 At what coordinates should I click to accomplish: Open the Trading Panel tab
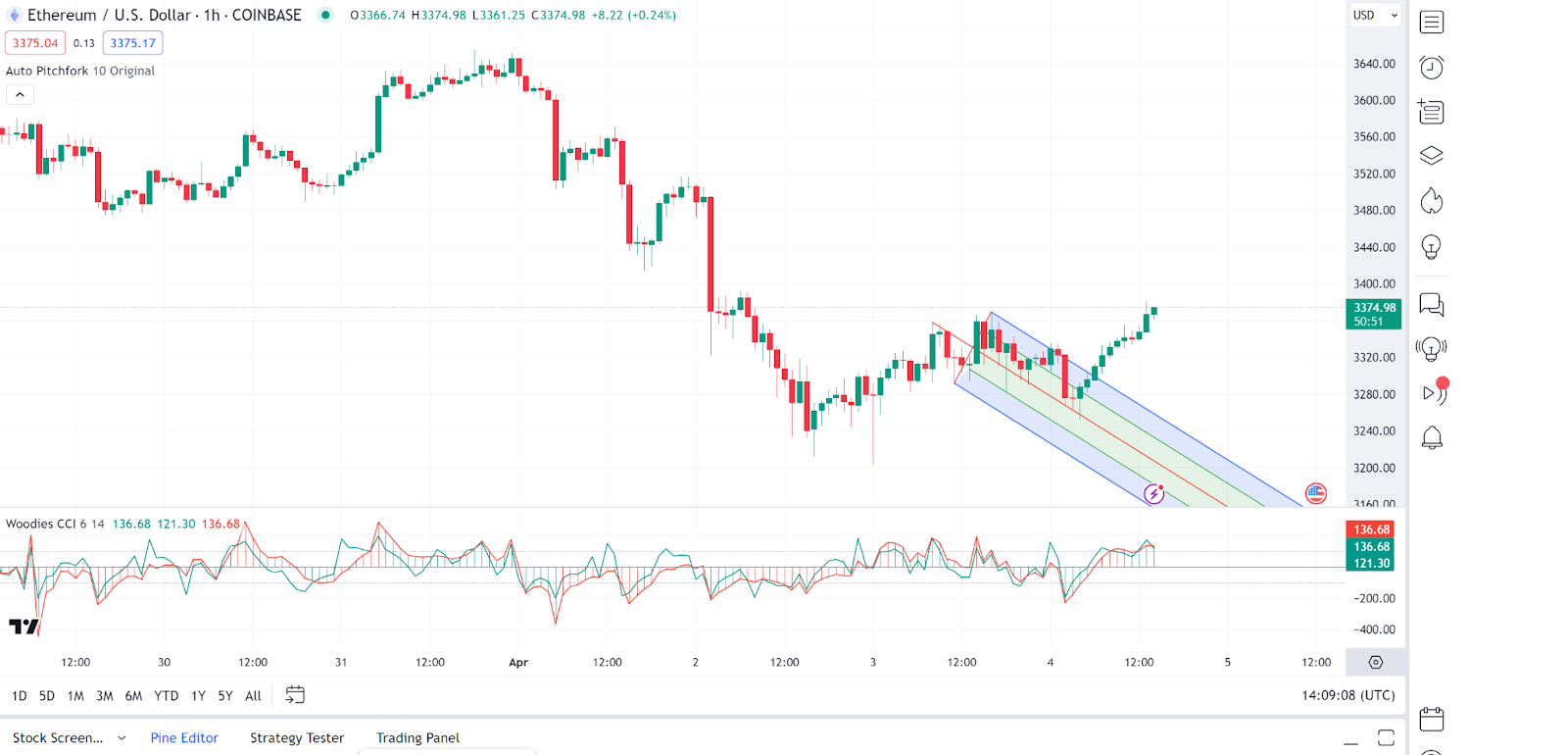pos(417,738)
